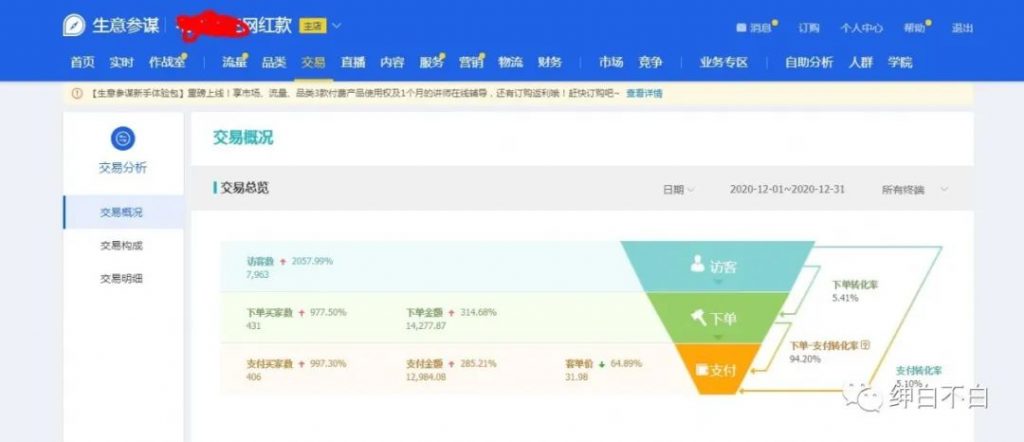Open the 自助分析 nav tab

point(809,63)
